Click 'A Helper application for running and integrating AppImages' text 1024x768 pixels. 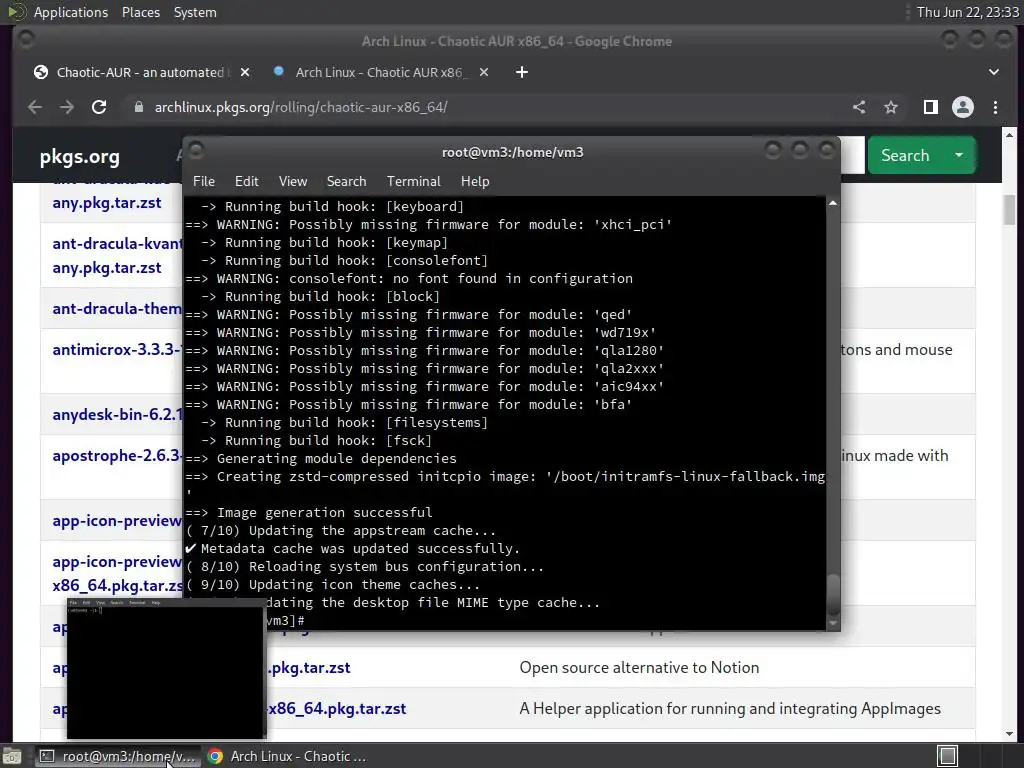pyautogui.click(x=730, y=709)
